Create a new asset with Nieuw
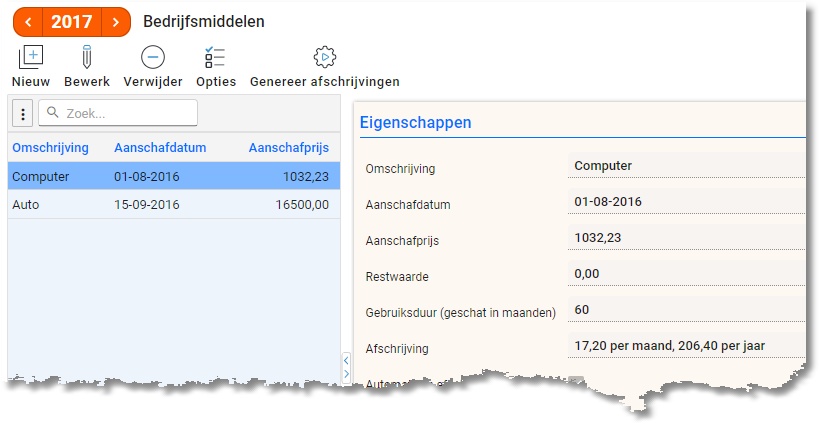The image size is (820, 426). pyautogui.click(x=31, y=66)
